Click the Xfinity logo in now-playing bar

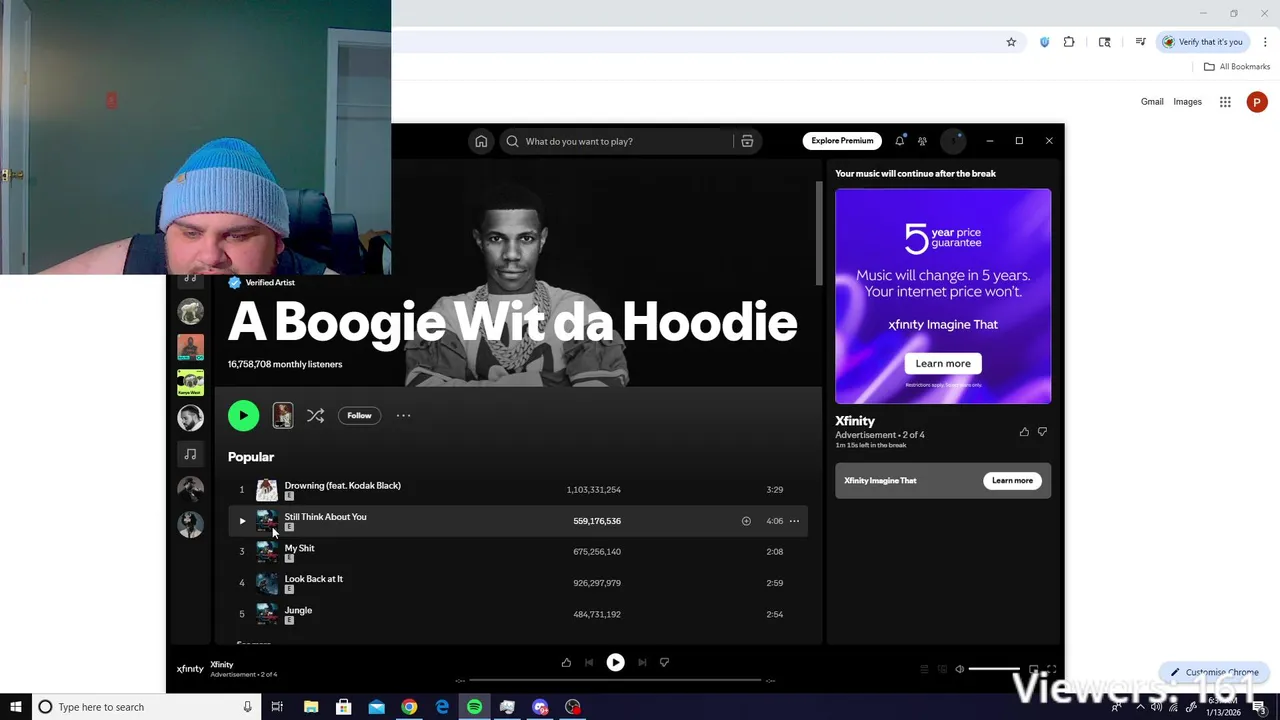190,669
